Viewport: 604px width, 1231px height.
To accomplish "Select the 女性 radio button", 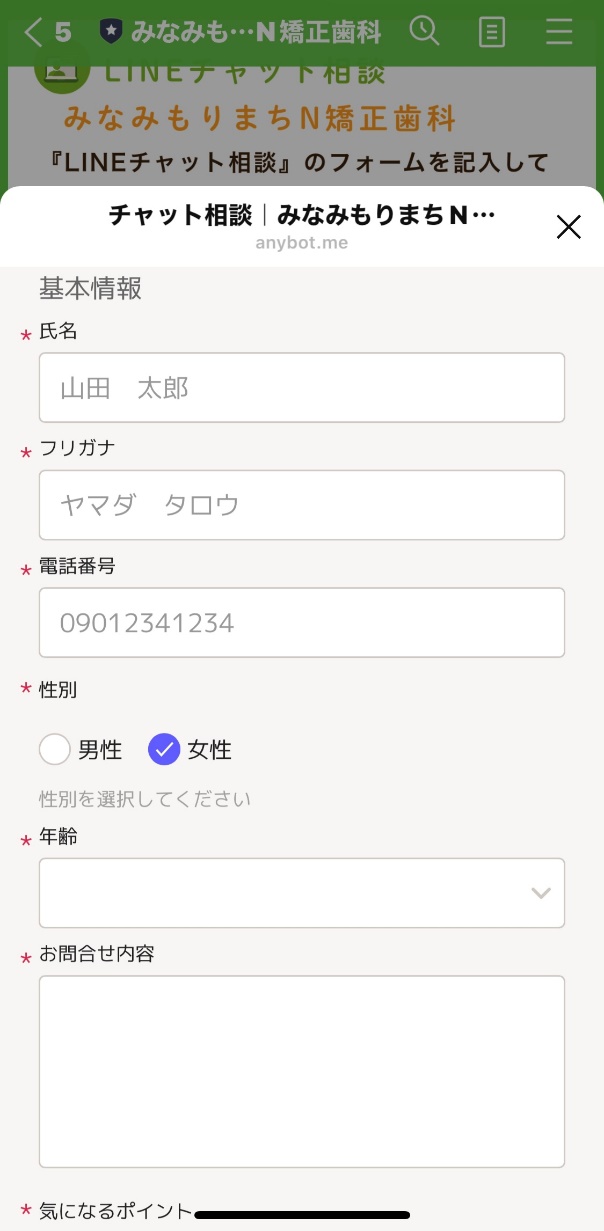I will click(164, 749).
